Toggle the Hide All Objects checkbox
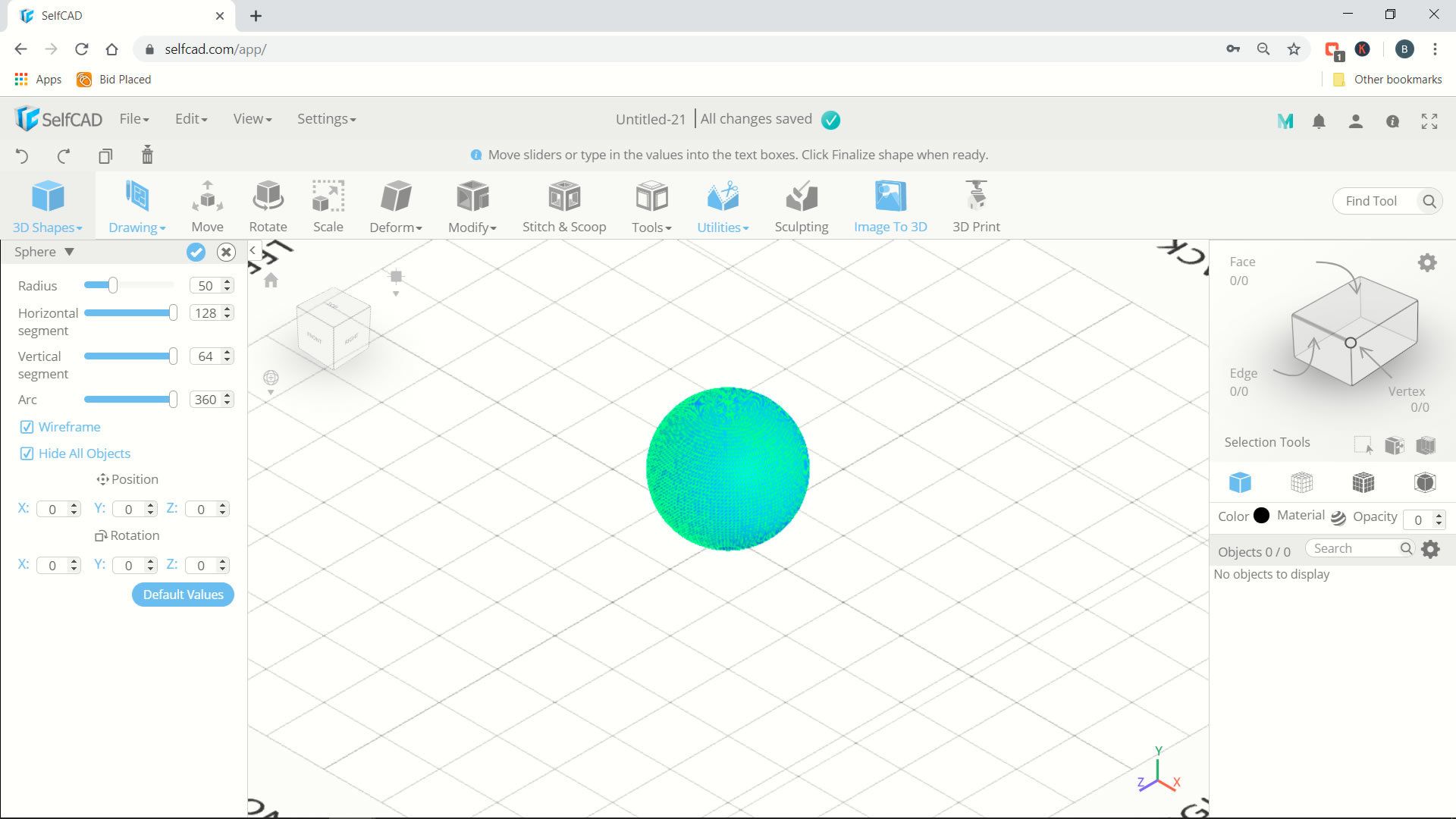The image size is (1456, 819). (27, 453)
